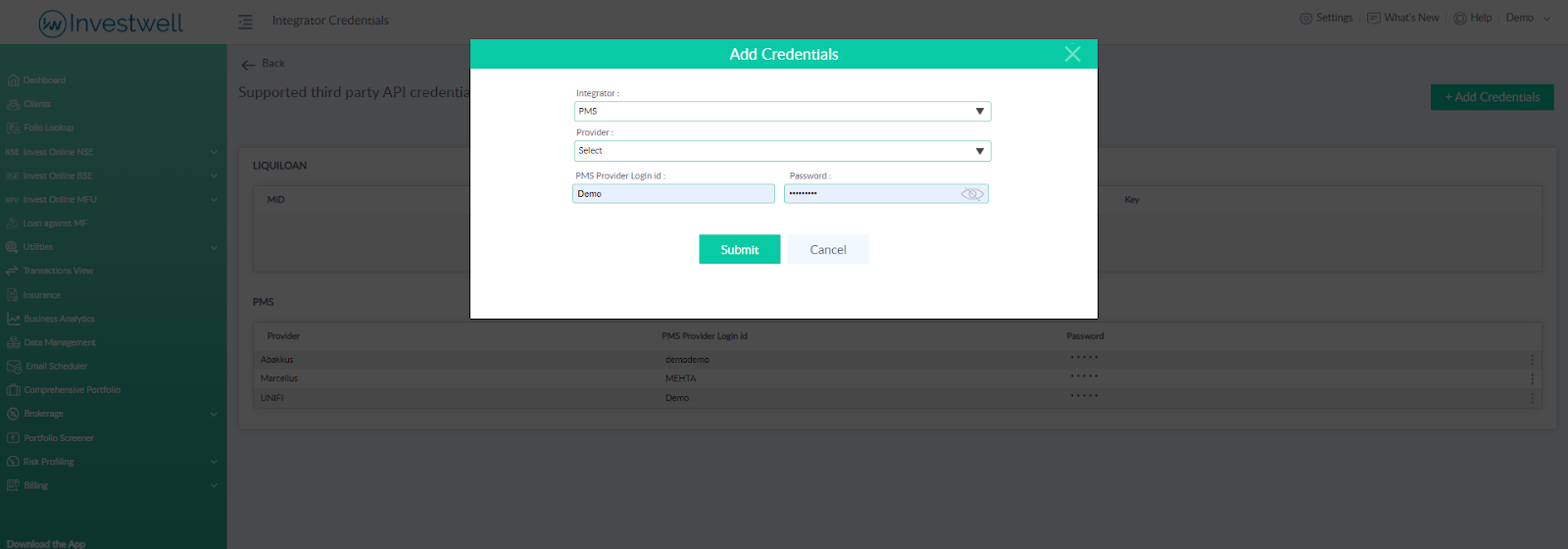Toggle the hamburger sidebar menu icon
1568x549 pixels.
pyautogui.click(x=245, y=21)
